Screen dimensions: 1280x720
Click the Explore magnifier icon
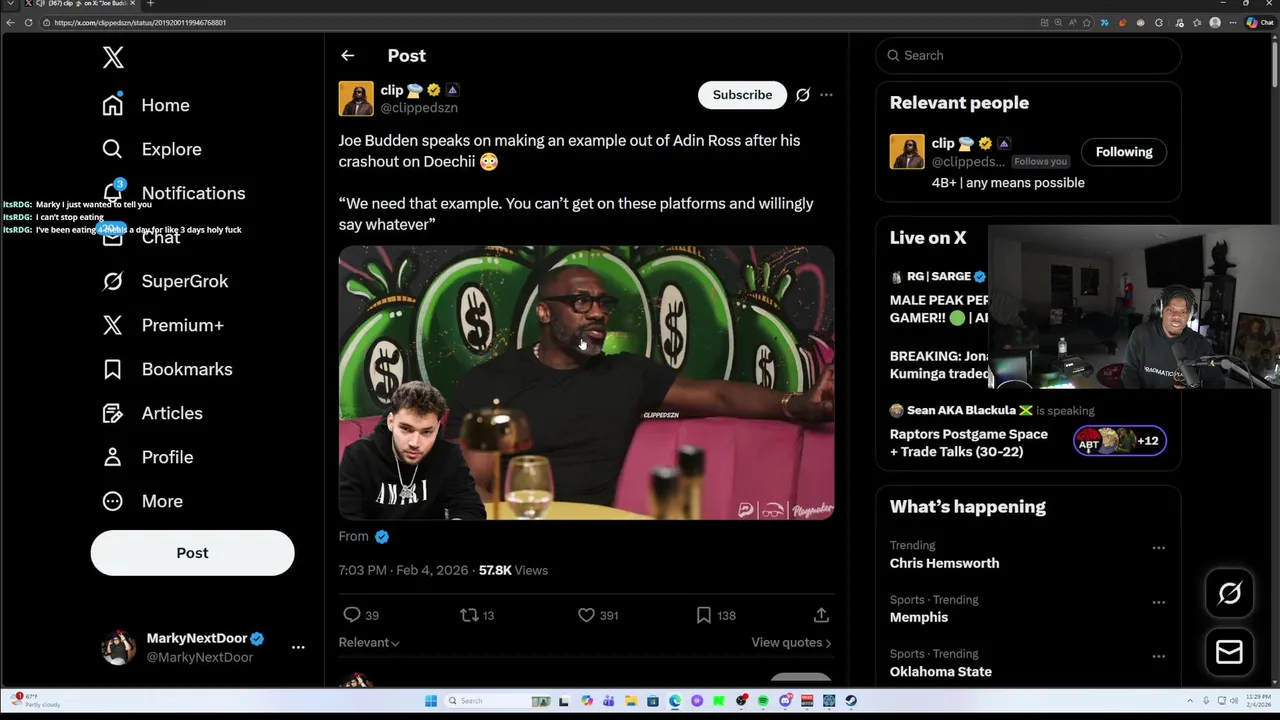click(x=112, y=149)
